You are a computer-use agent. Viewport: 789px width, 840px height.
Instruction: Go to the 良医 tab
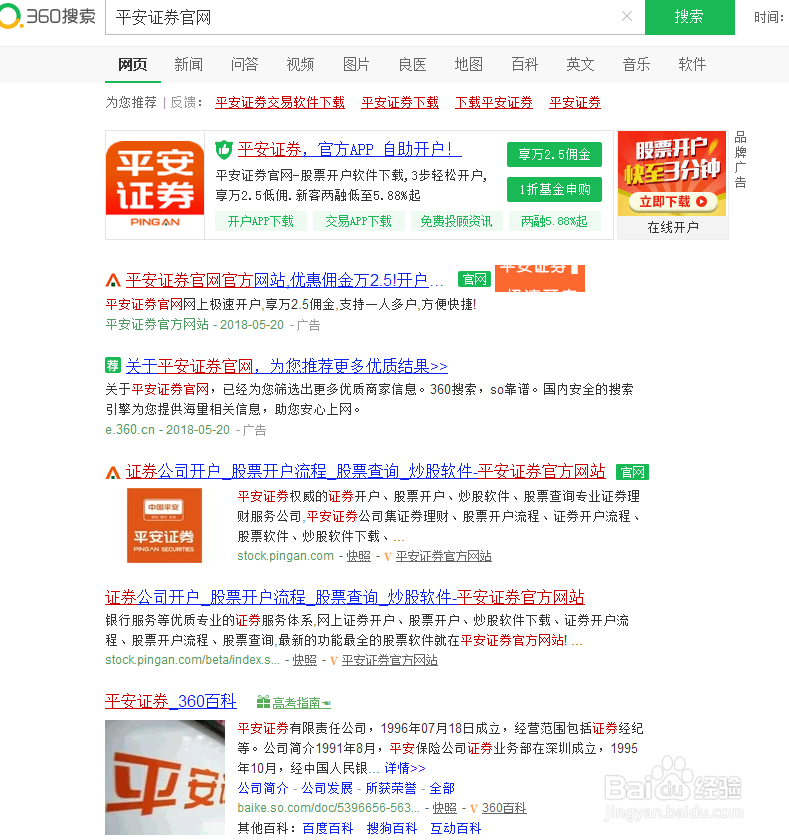(x=412, y=64)
